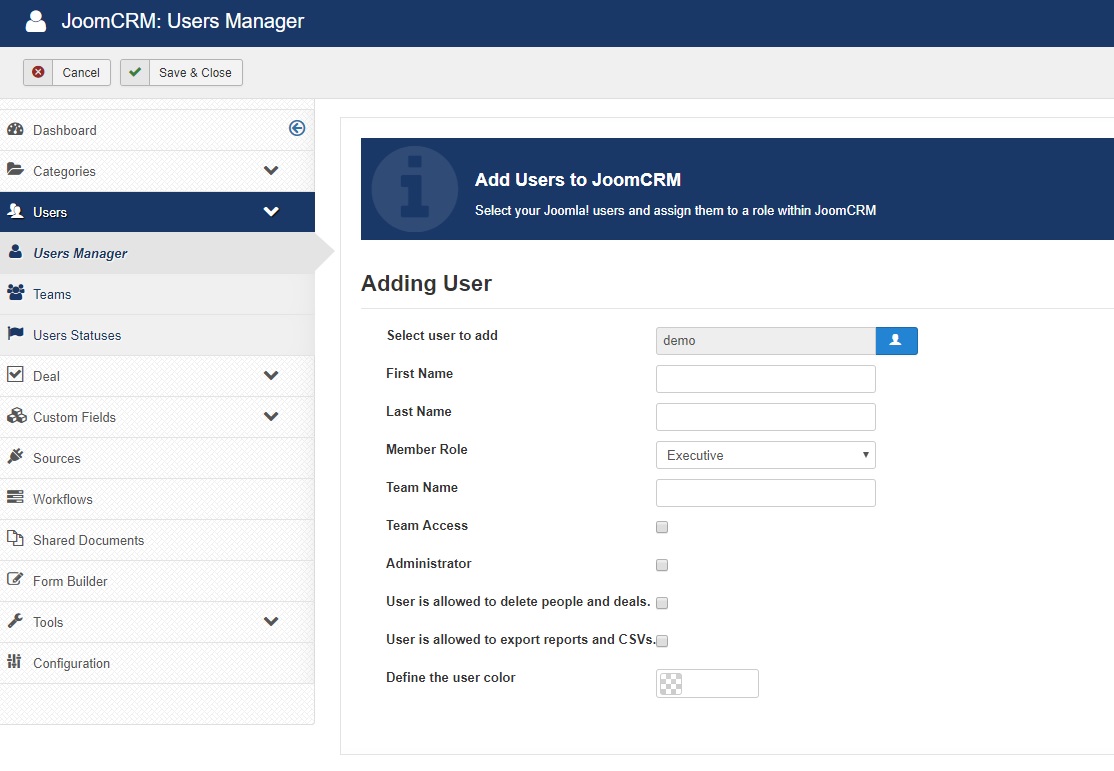Check the Administrator option
The width and height of the screenshot is (1114, 771).
pyautogui.click(x=662, y=565)
